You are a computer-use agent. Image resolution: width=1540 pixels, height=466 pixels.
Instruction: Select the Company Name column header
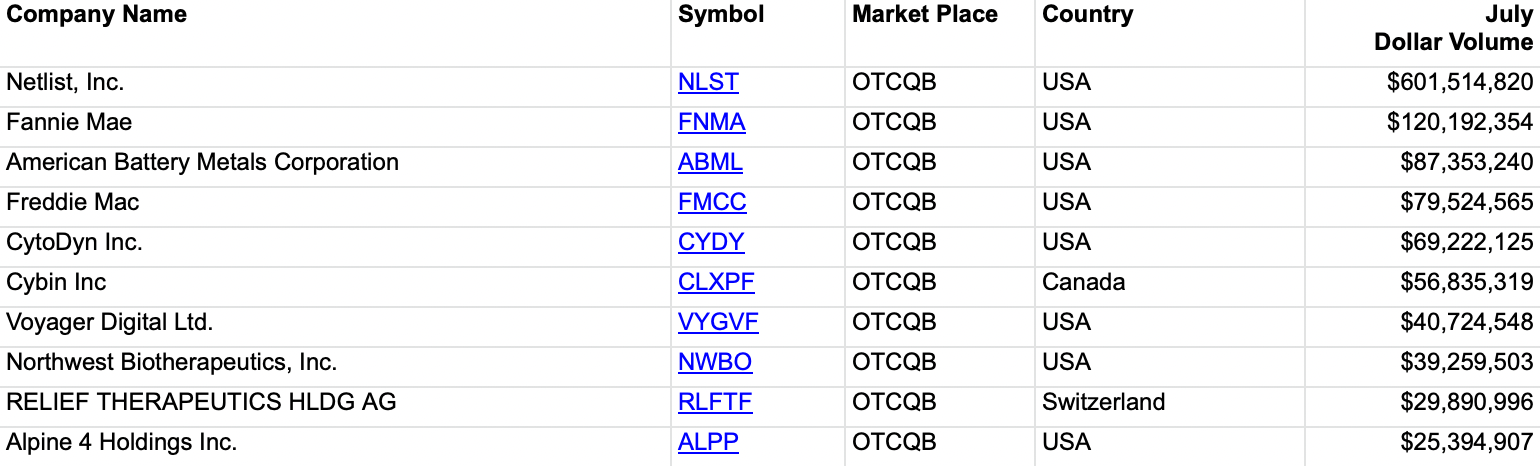click(x=97, y=15)
